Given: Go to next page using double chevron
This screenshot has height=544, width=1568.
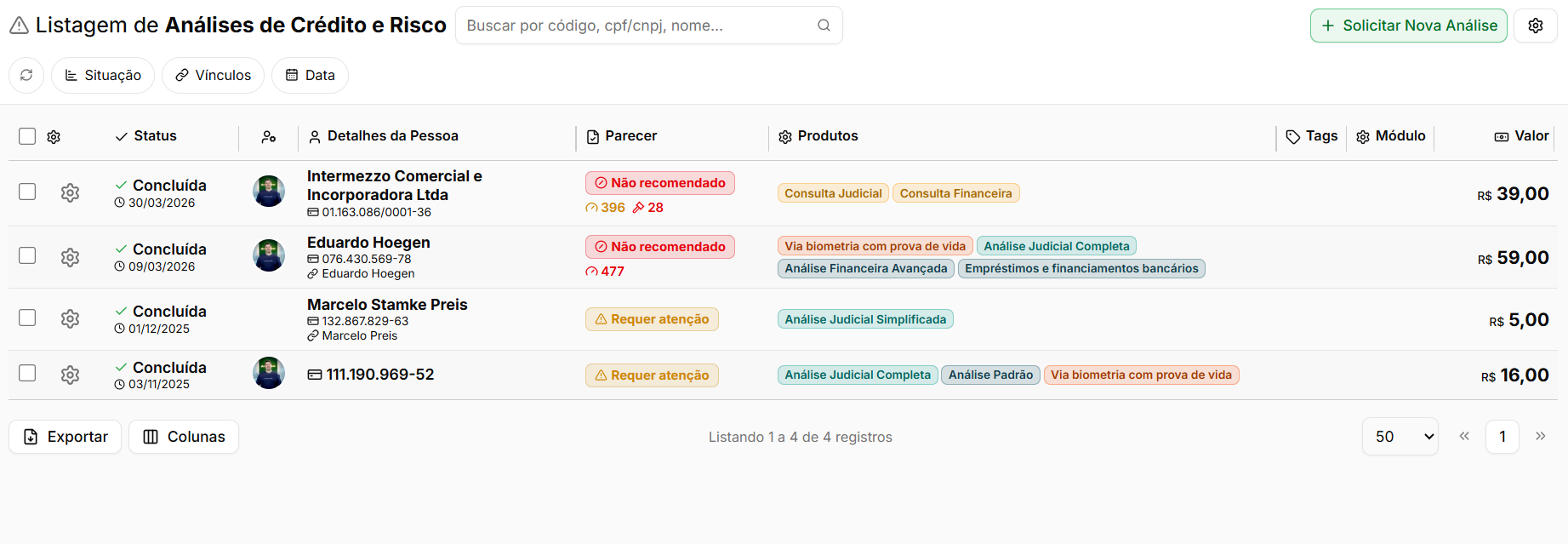Looking at the screenshot, I should 1541,436.
